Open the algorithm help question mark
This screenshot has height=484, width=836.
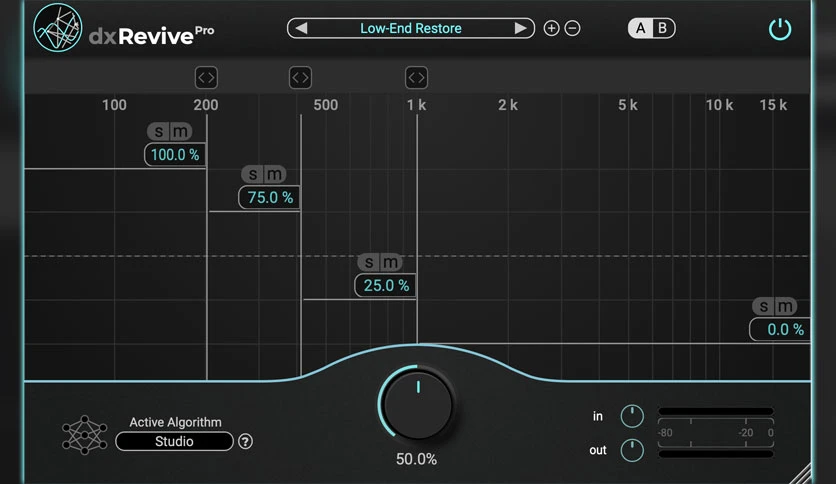(245, 441)
